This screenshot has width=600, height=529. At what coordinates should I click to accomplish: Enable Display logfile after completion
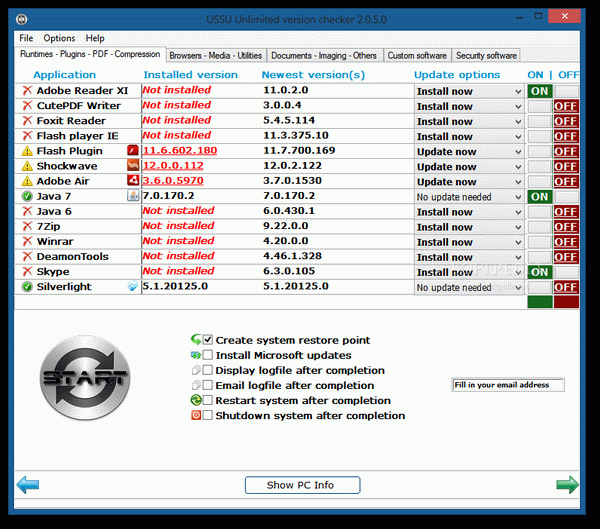[x=207, y=370]
